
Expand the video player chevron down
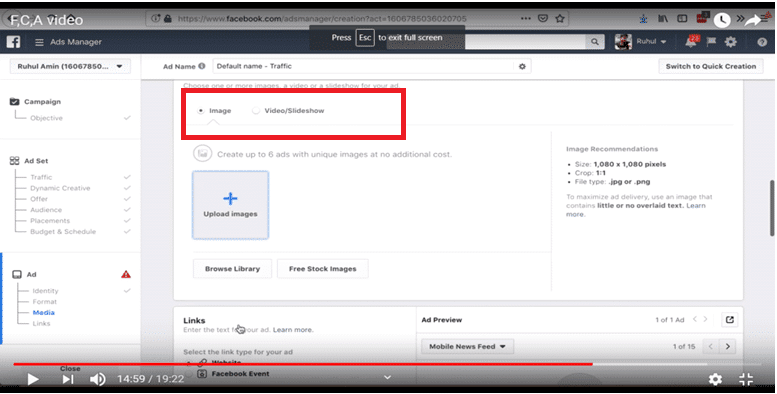(388, 378)
